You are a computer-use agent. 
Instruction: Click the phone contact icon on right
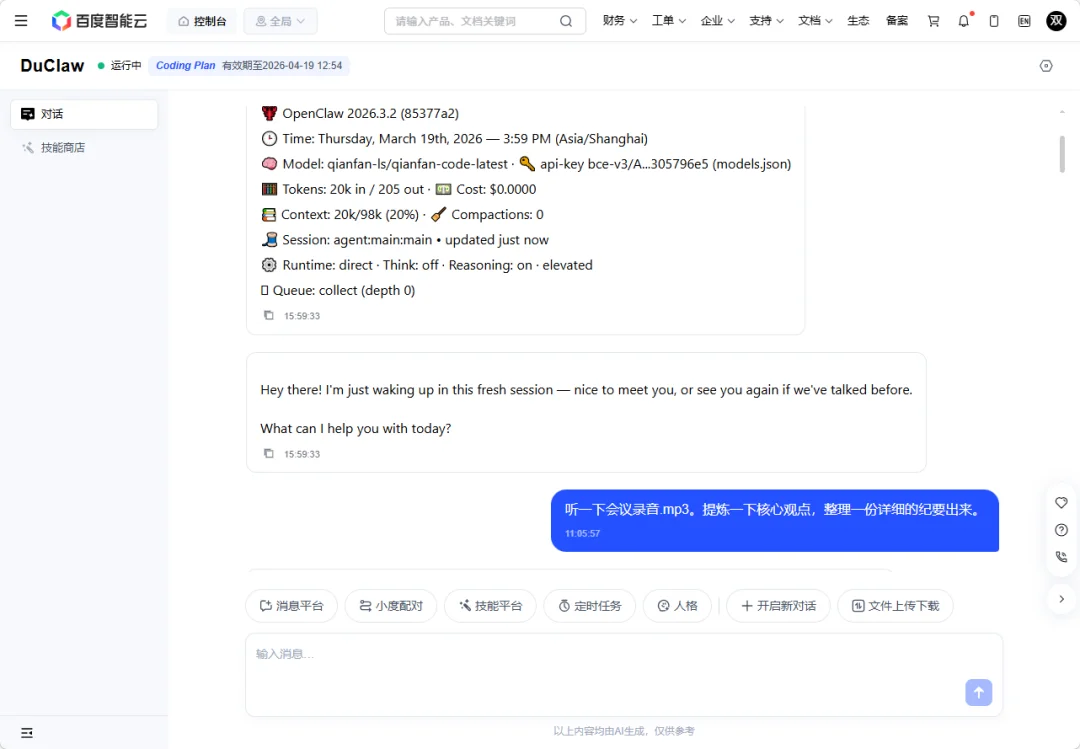(1061, 557)
